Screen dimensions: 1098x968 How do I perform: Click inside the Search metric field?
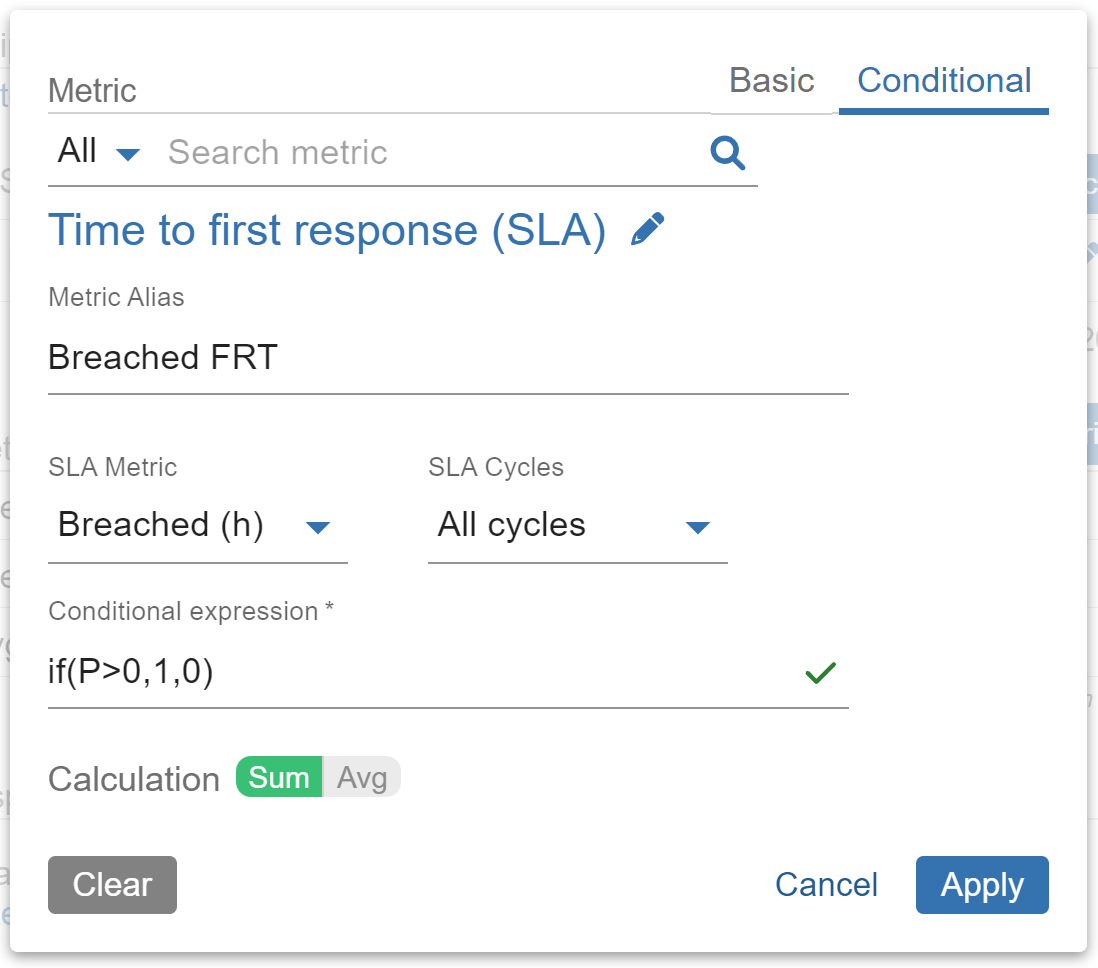click(400, 152)
